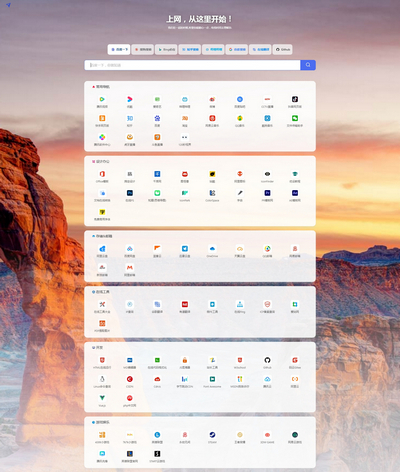Viewport: 400px width, 472px height.
Task: Open the Office templates icon
Action: point(102,174)
